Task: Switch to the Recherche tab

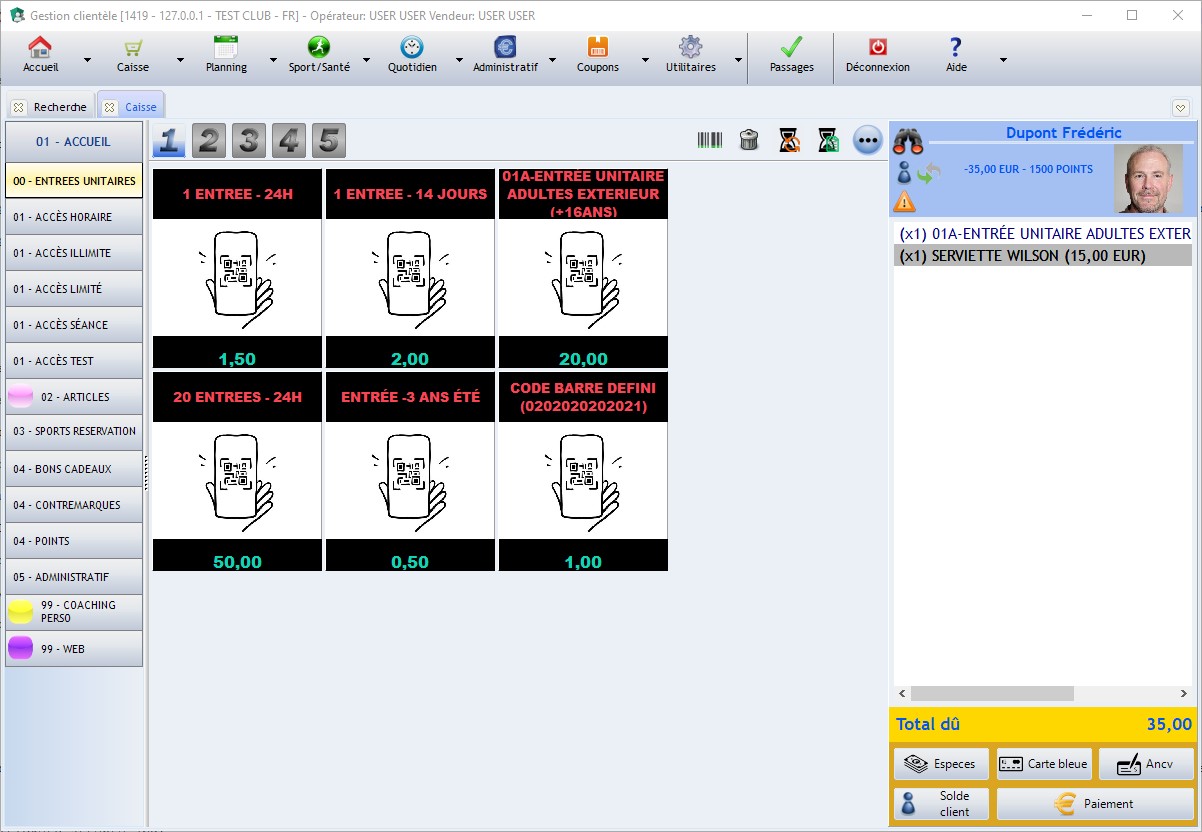Action: tap(59, 107)
